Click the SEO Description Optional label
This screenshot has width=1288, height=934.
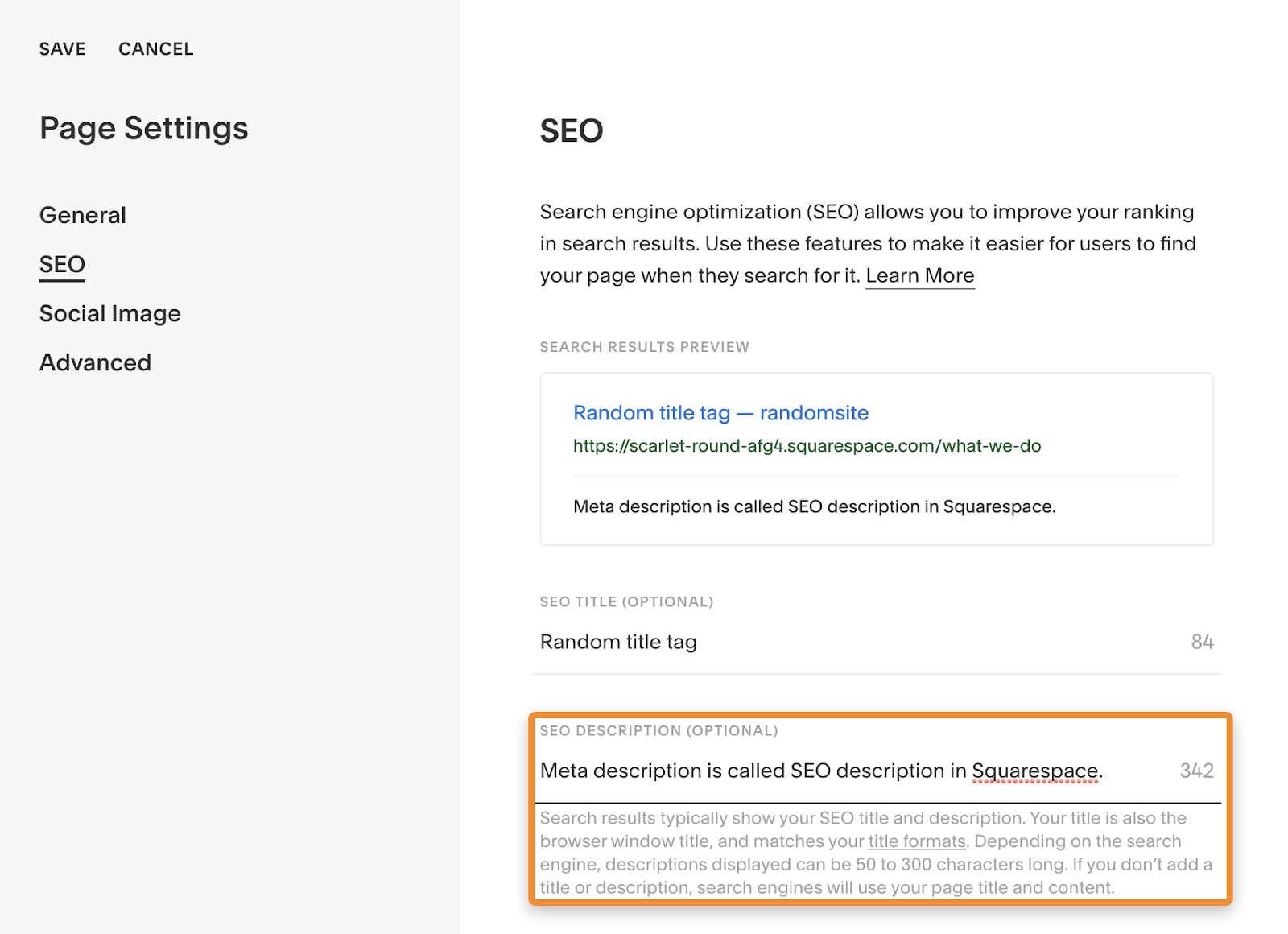[658, 731]
